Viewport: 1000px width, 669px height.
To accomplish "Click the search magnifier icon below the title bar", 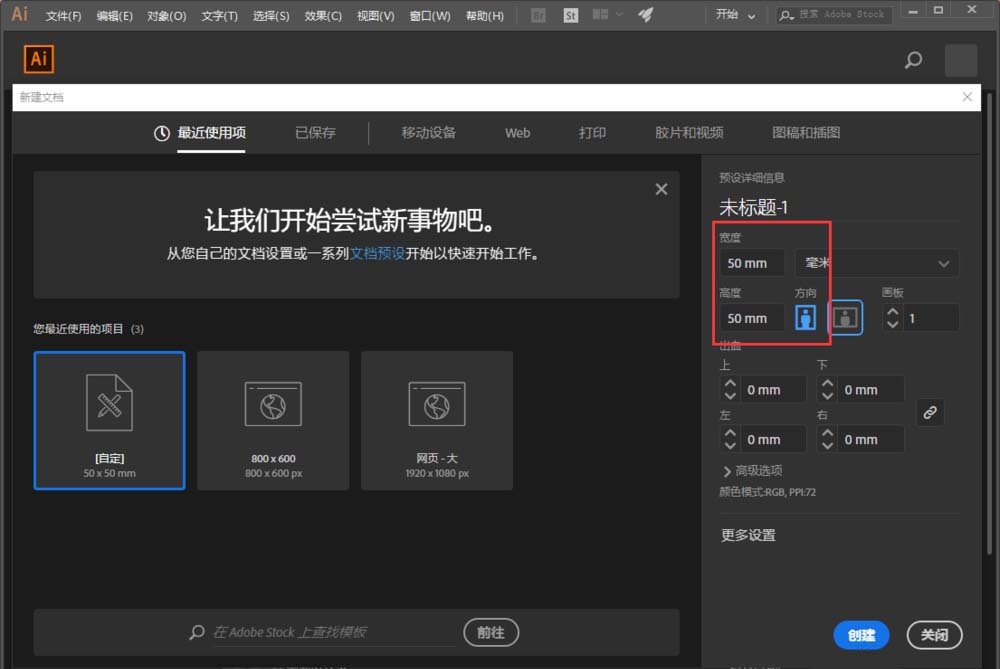I will click(913, 60).
